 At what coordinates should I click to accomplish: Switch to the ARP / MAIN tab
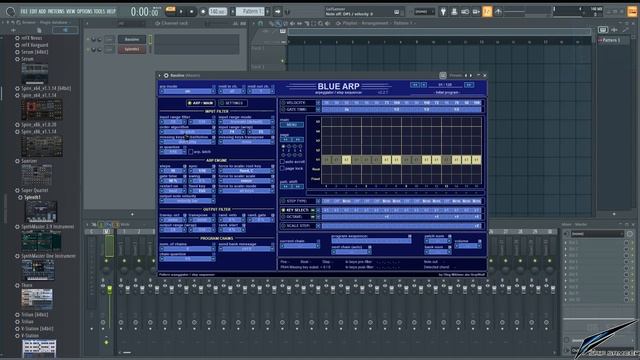(200, 103)
